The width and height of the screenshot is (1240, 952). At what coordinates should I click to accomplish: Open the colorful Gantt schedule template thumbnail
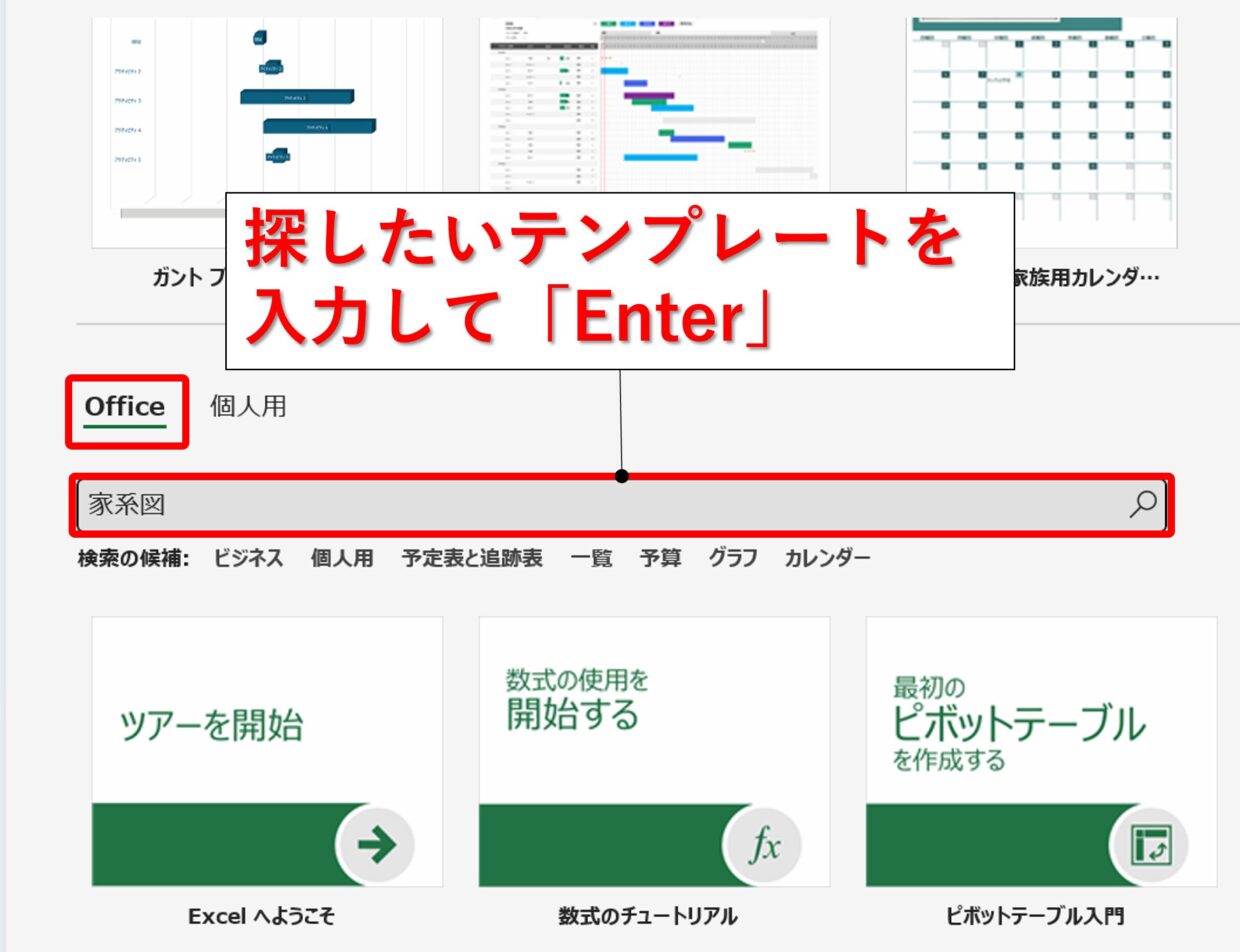(x=654, y=105)
